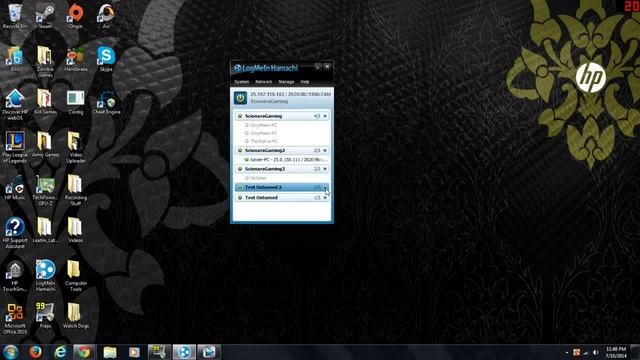Open the Recording Stuff folder
The width and height of the screenshot is (640, 360).
click(x=76, y=191)
